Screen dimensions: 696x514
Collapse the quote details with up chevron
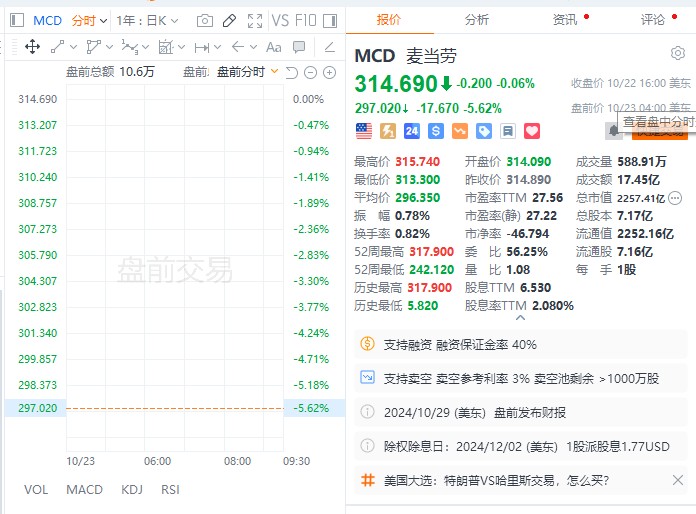click(x=521, y=318)
